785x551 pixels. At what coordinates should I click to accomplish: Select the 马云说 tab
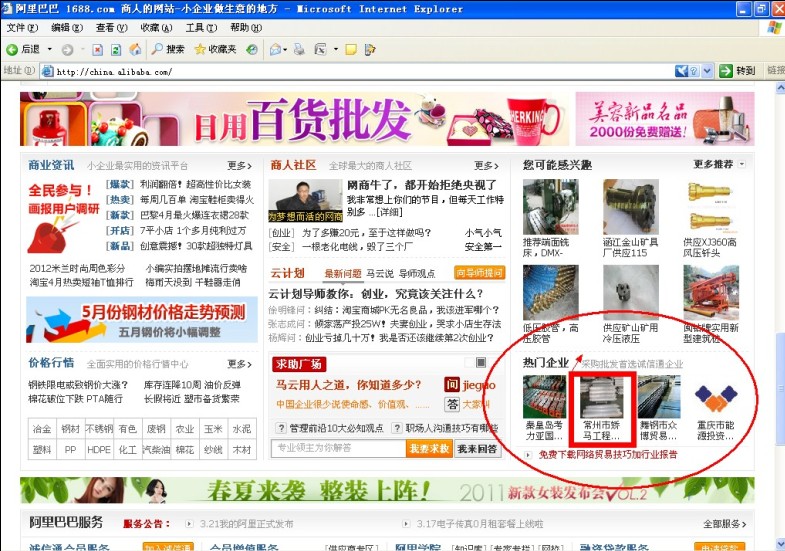point(380,273)
